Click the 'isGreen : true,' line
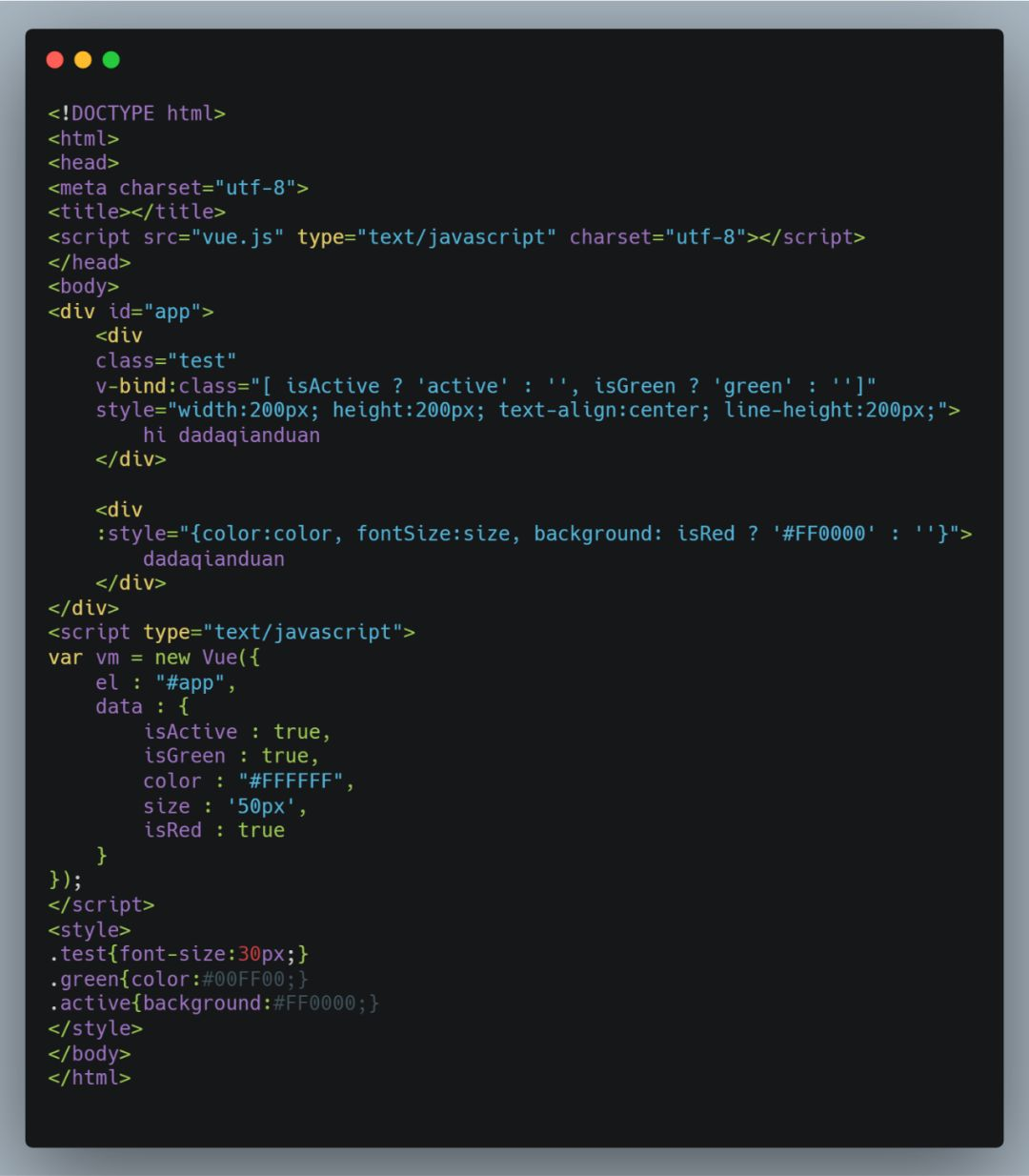Viewport: 1029px width, 1176px height. (x=232, y=756)
